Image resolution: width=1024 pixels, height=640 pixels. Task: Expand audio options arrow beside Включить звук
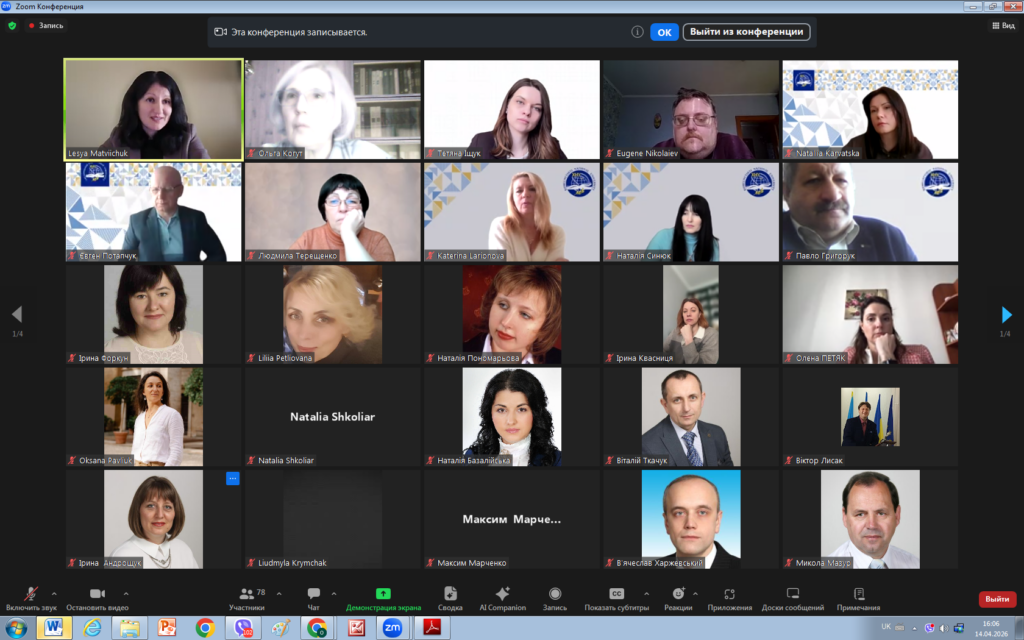pyautogui.click(x=54, y=593)
